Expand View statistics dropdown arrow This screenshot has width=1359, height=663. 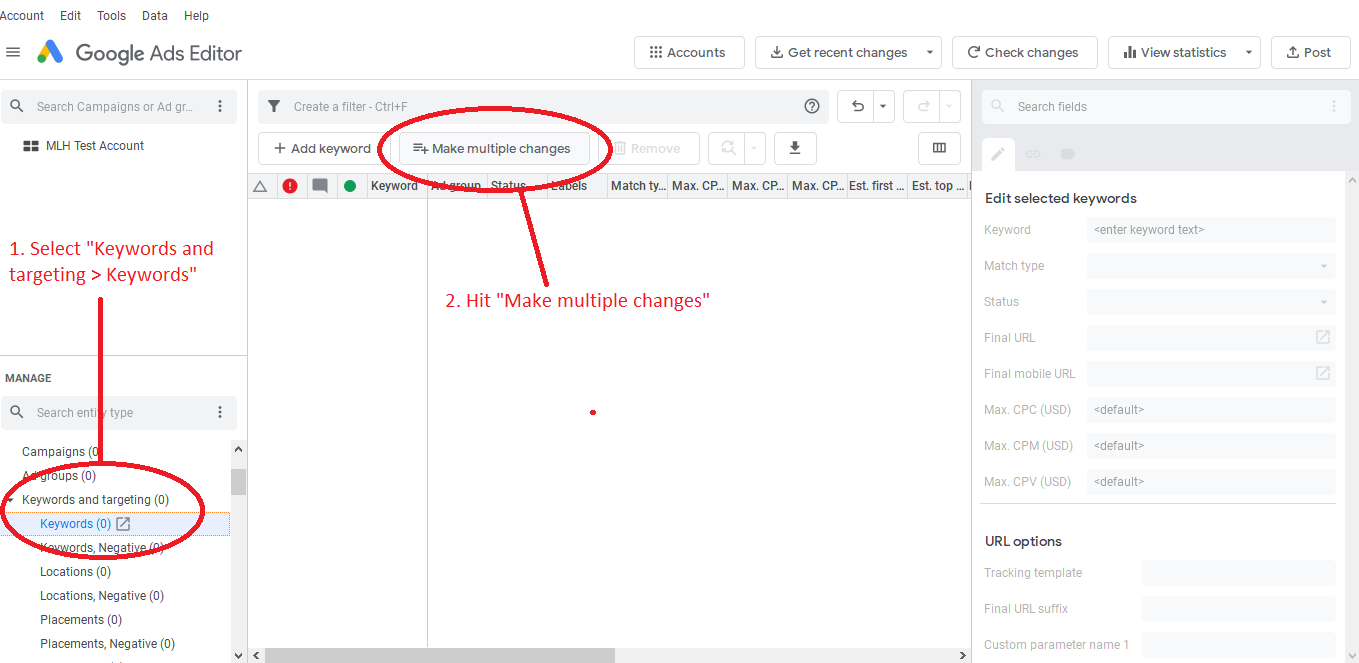click(1249, 53)
